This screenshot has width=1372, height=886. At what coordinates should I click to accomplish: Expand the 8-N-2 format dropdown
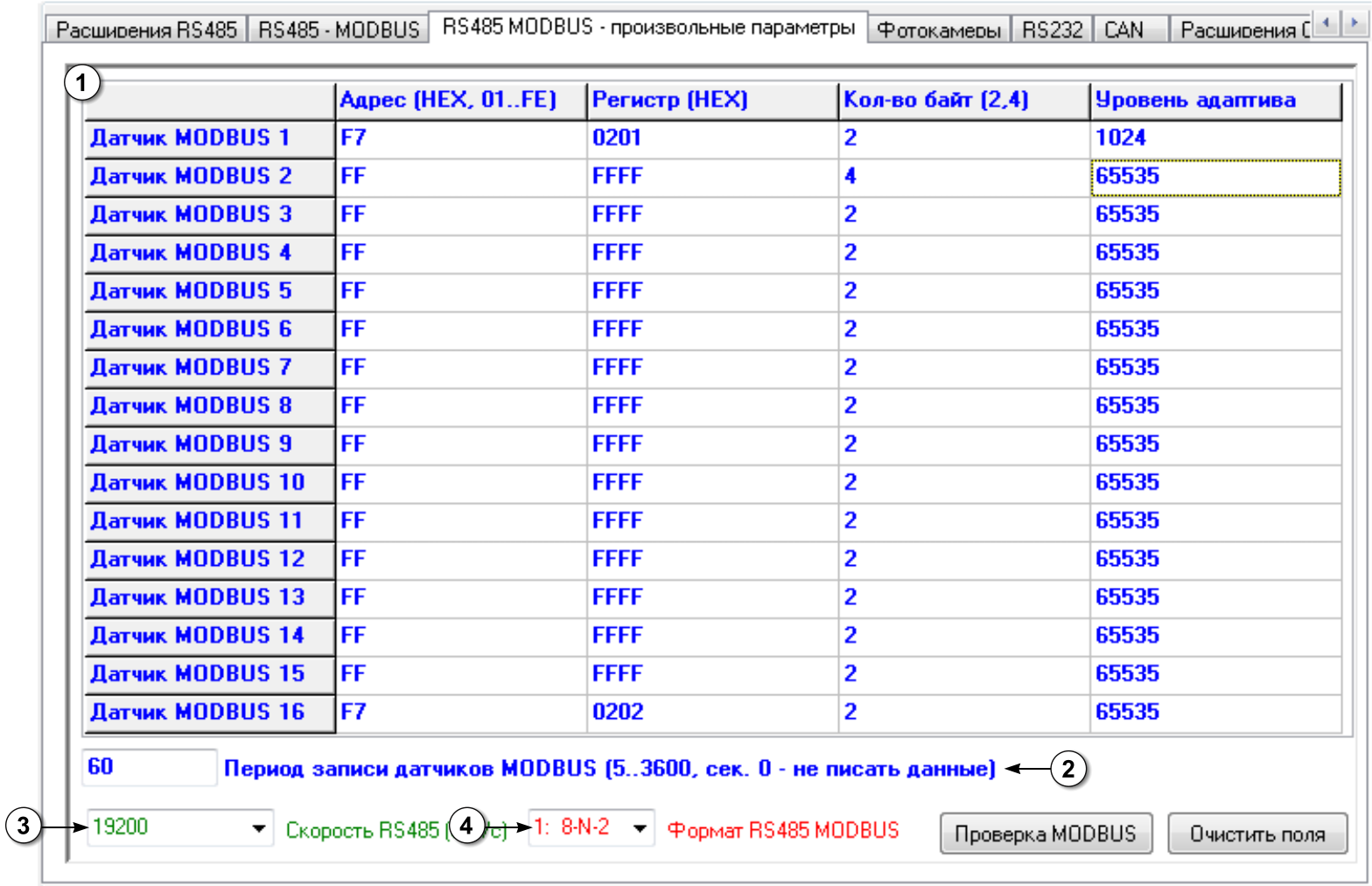[x=591, y=827]
